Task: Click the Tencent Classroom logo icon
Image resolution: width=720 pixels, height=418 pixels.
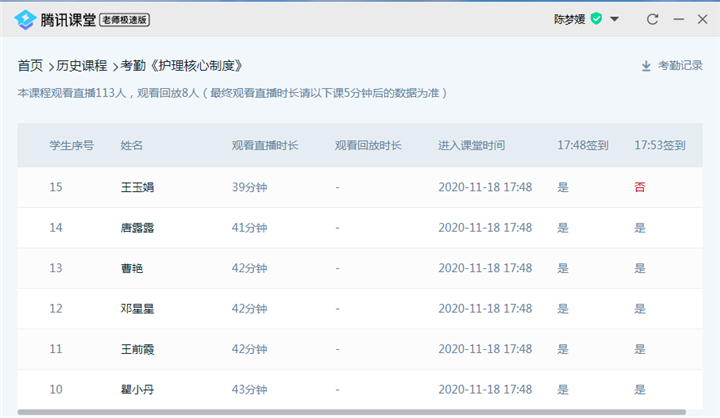Action: [x=25, y=20]
